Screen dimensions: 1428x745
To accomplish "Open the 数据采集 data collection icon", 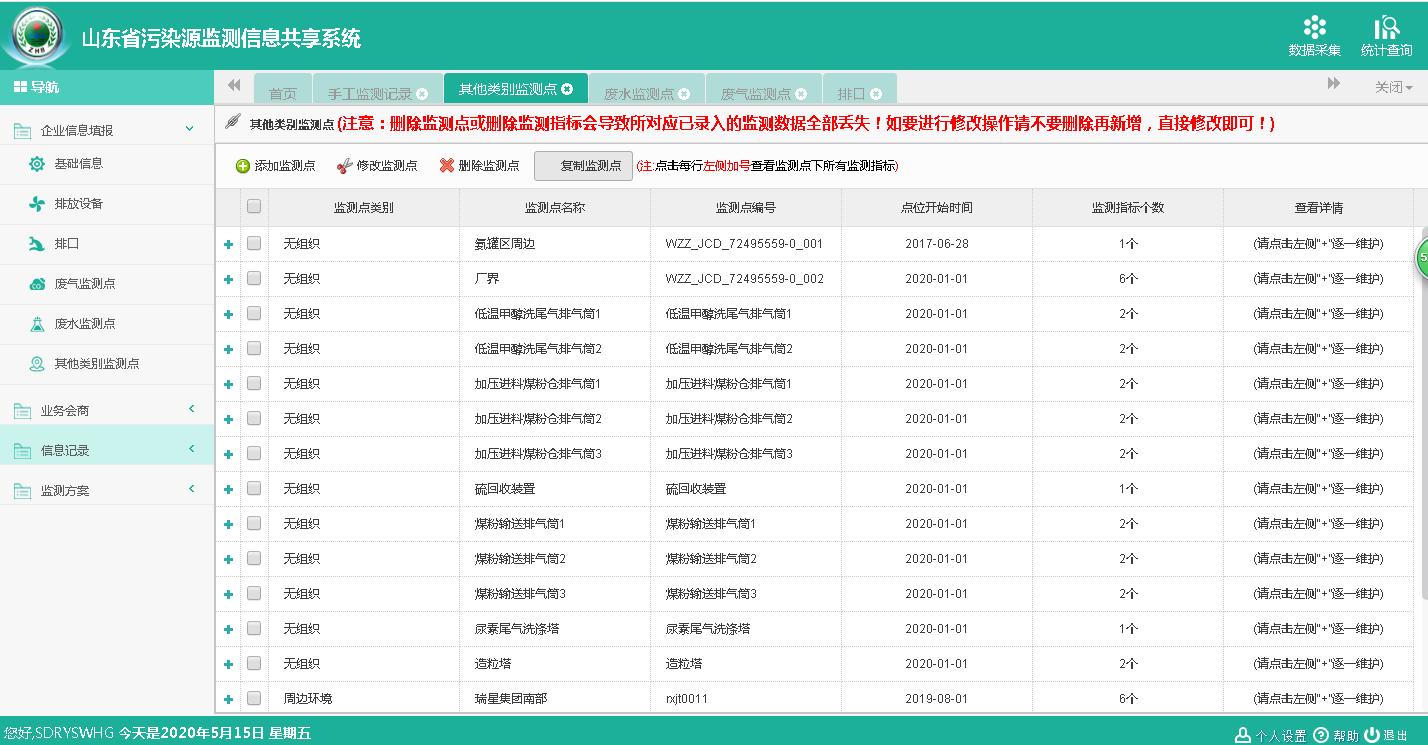I will (x=1314, y=29).
